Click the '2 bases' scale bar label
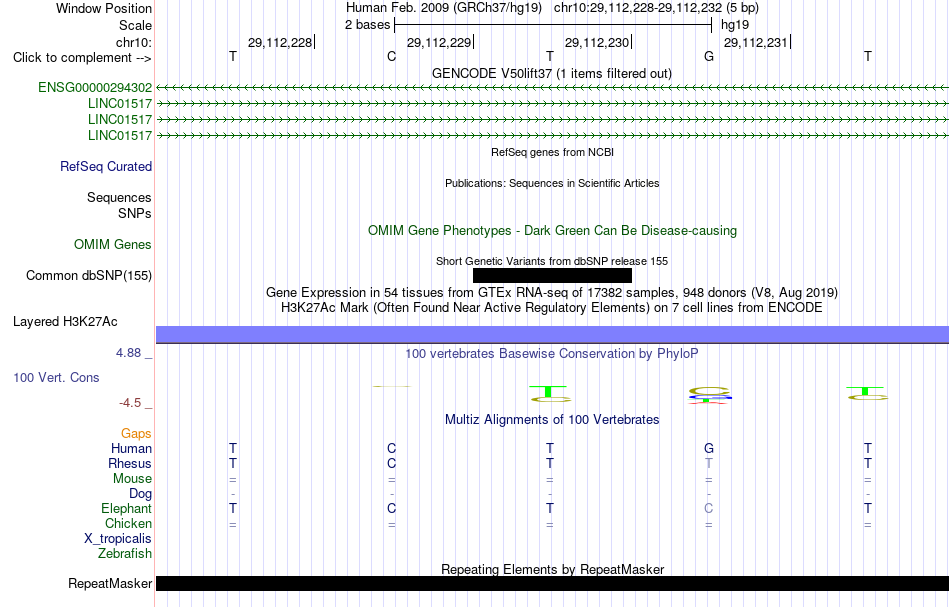Viewport: 950px width, 607px height. click(368, 25)
